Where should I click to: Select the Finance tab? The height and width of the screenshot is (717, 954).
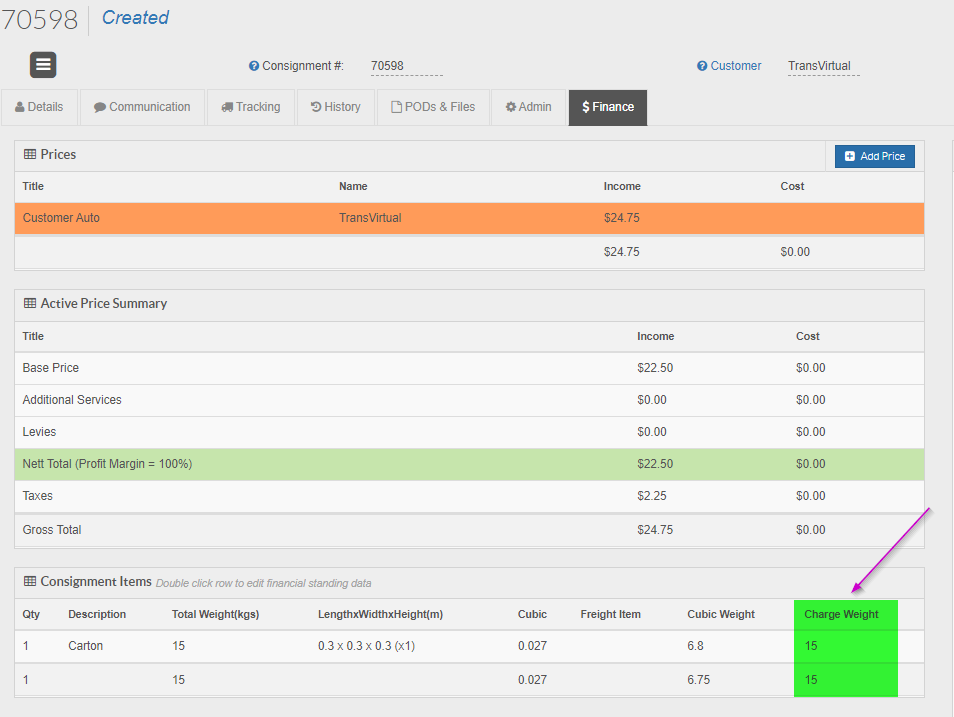coord(608,108)
